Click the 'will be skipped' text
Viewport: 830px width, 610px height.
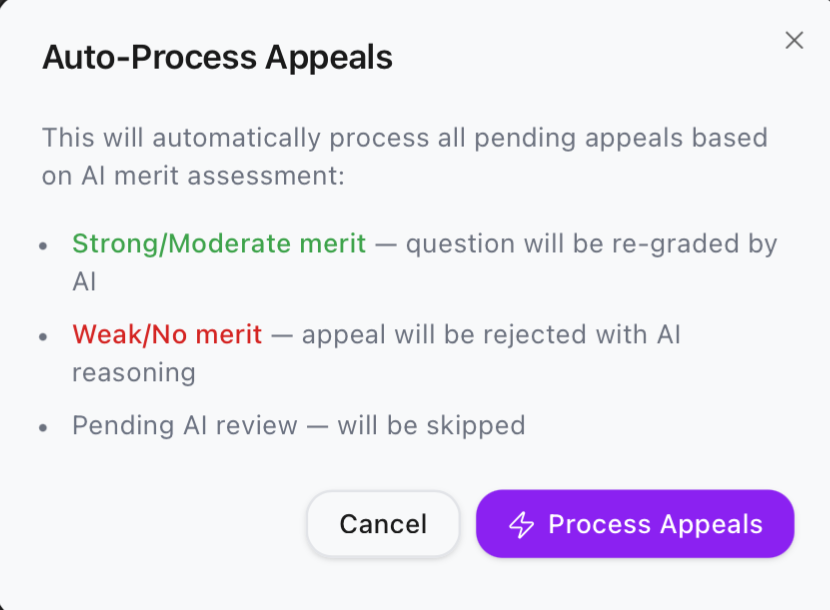point(431,425)
